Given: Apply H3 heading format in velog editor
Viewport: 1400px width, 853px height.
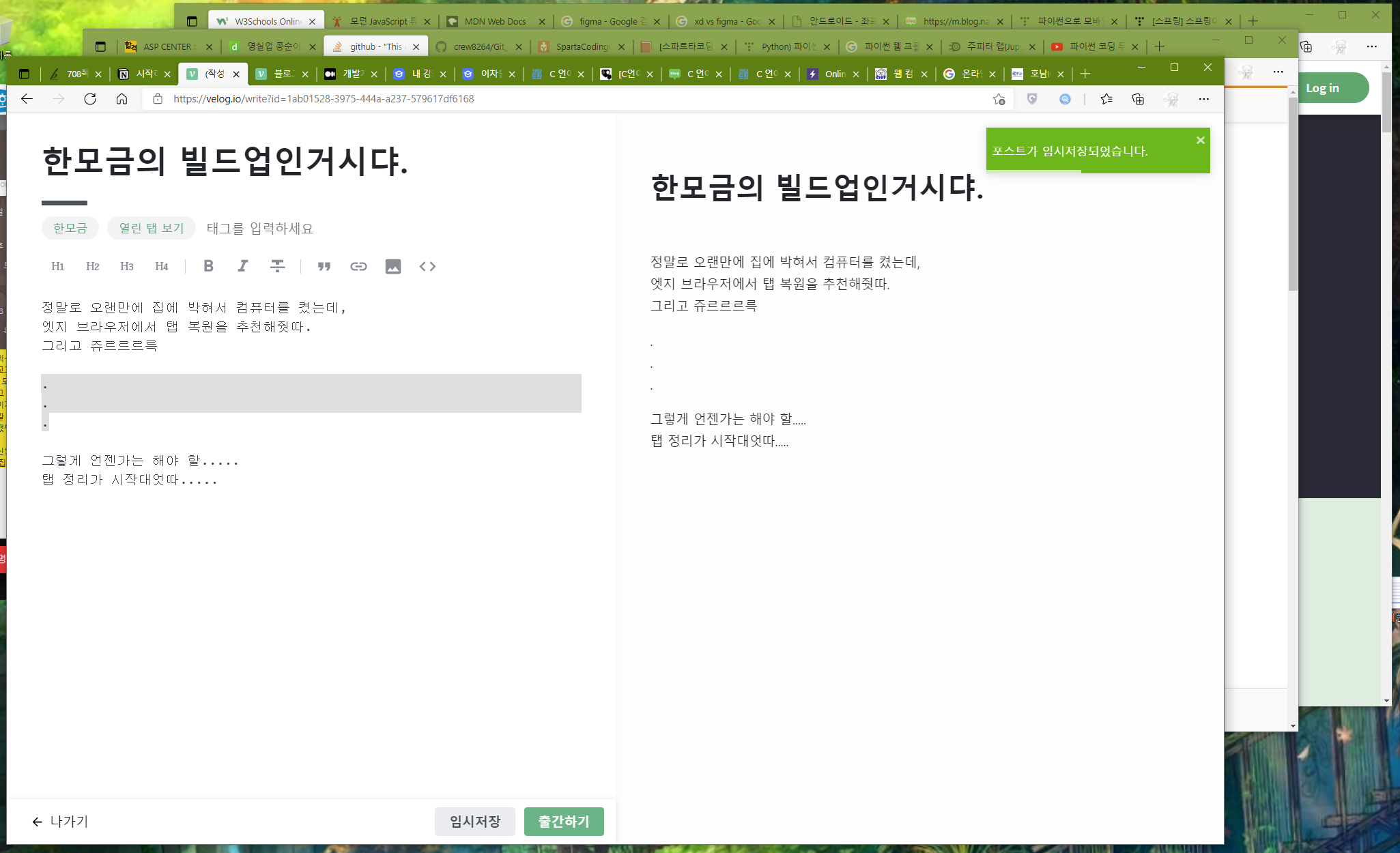Looking at the screenshot, I should tap(127, 266).
